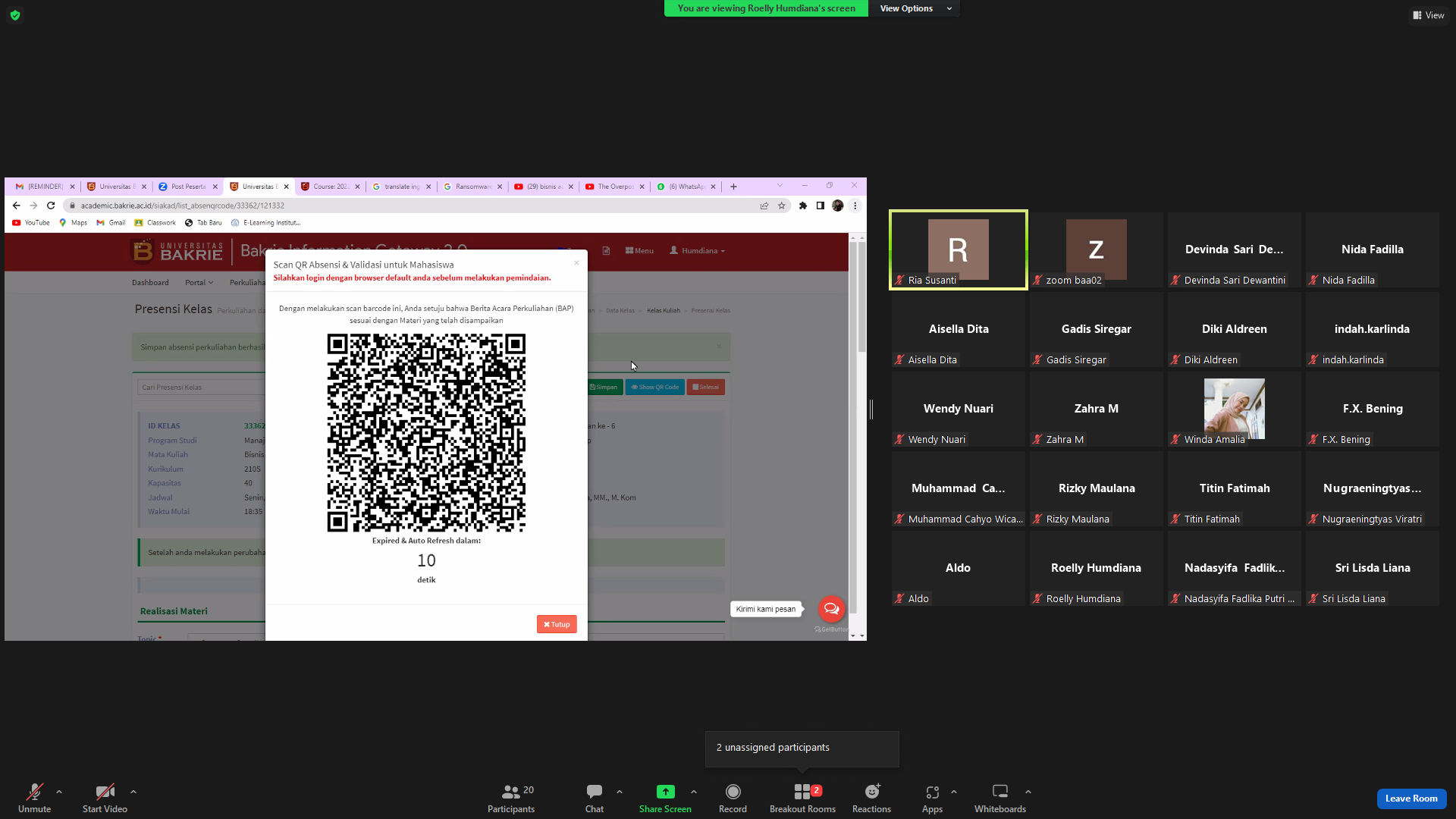Select the zoom baa02 participant tile

(x=1097, y=249)
